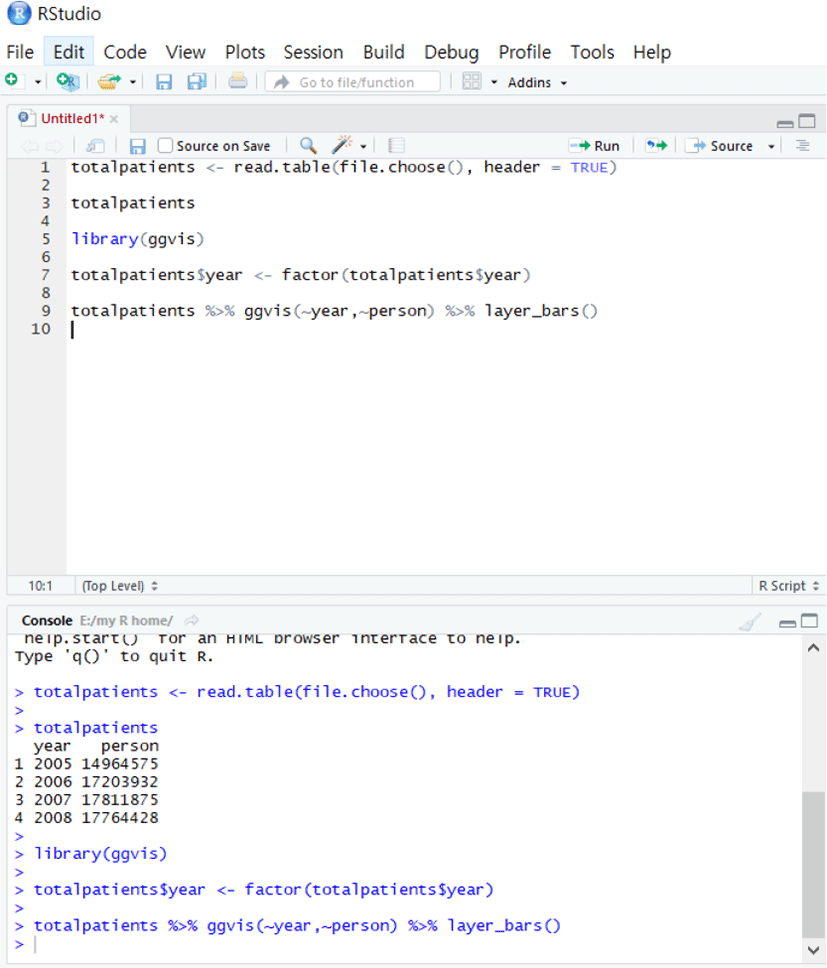Click the Create Project icon
Image resolution: width=827 pixels, height=968 pixels.
pyautogui.click(x=67, y=81)
